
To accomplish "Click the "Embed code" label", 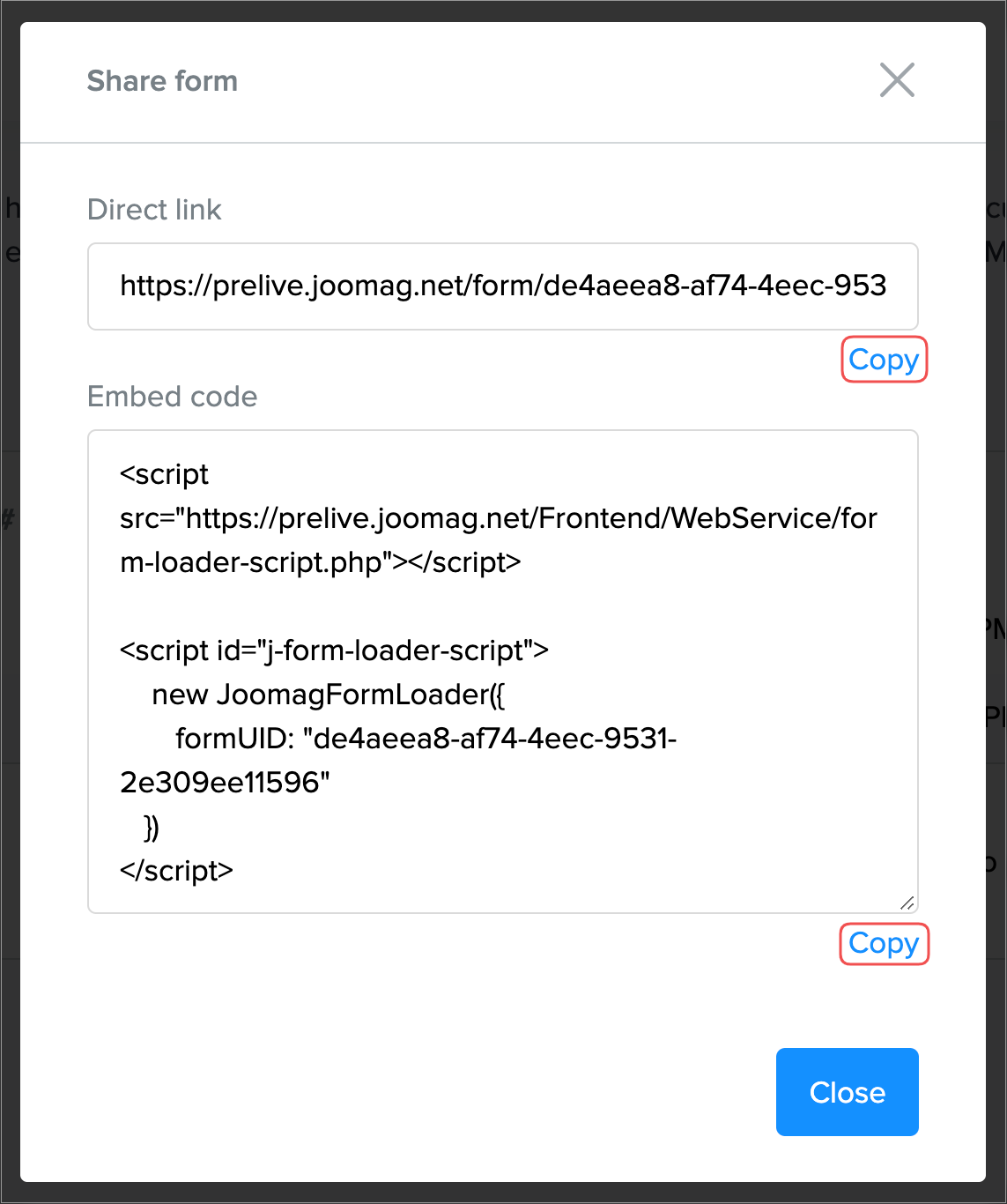I will (172, 397).
